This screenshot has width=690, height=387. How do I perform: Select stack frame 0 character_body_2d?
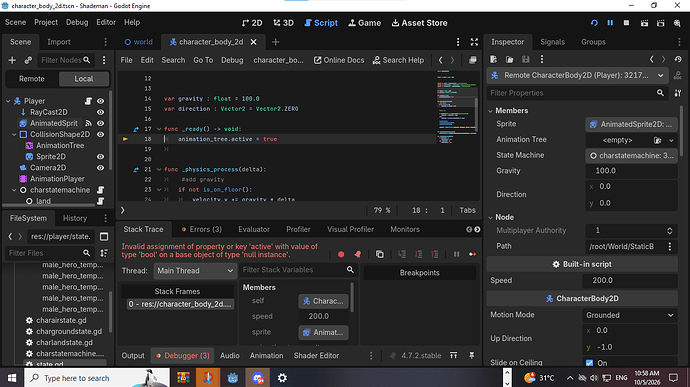tap(180, 304)
